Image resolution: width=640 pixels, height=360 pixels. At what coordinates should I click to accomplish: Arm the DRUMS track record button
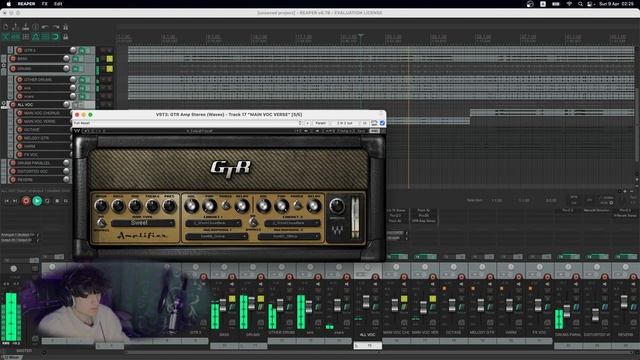13,69
